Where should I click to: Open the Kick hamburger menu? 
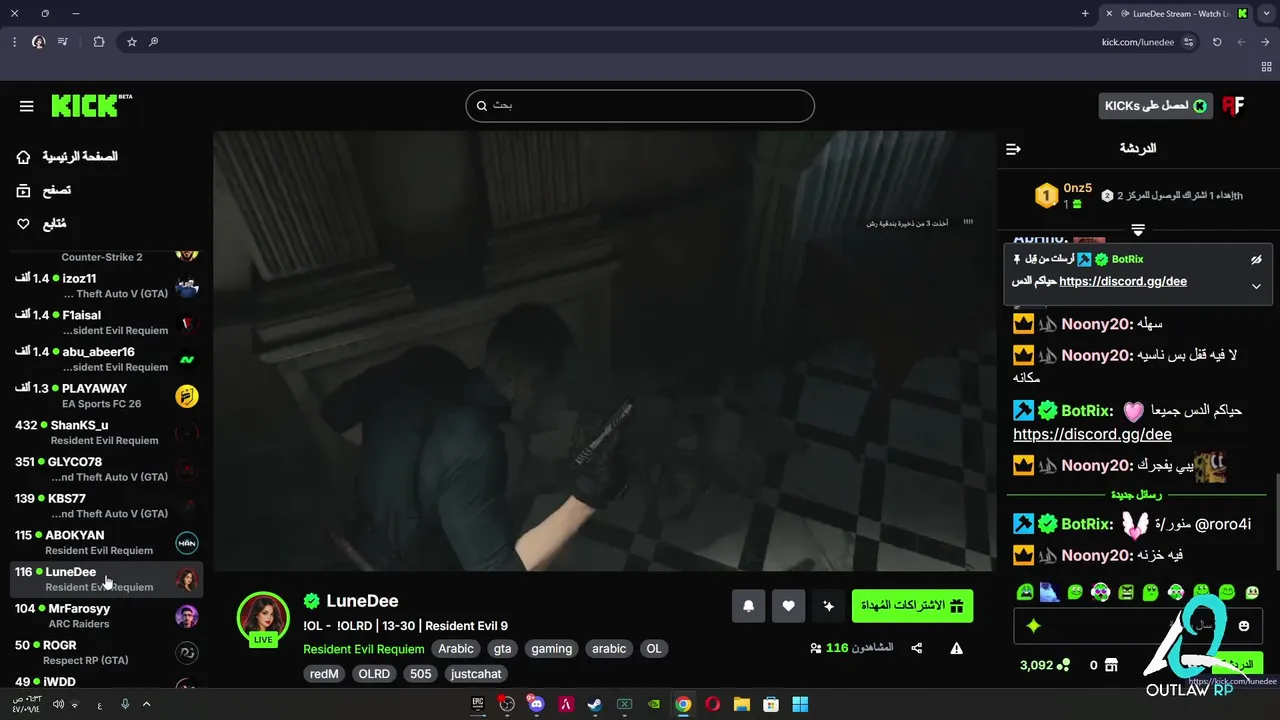tap(27, 106)
